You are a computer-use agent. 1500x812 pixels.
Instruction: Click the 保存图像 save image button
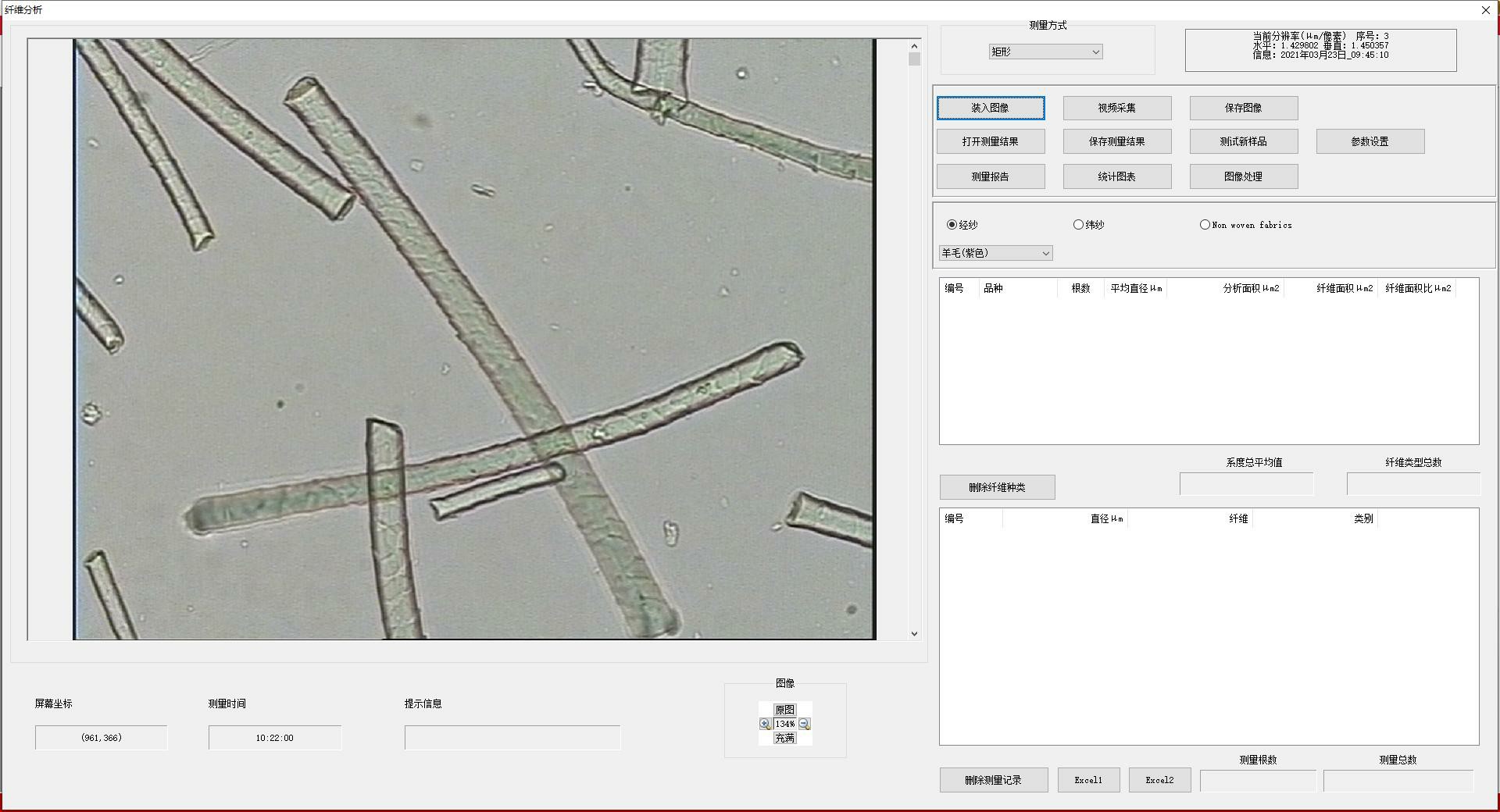coord(1244,108)
